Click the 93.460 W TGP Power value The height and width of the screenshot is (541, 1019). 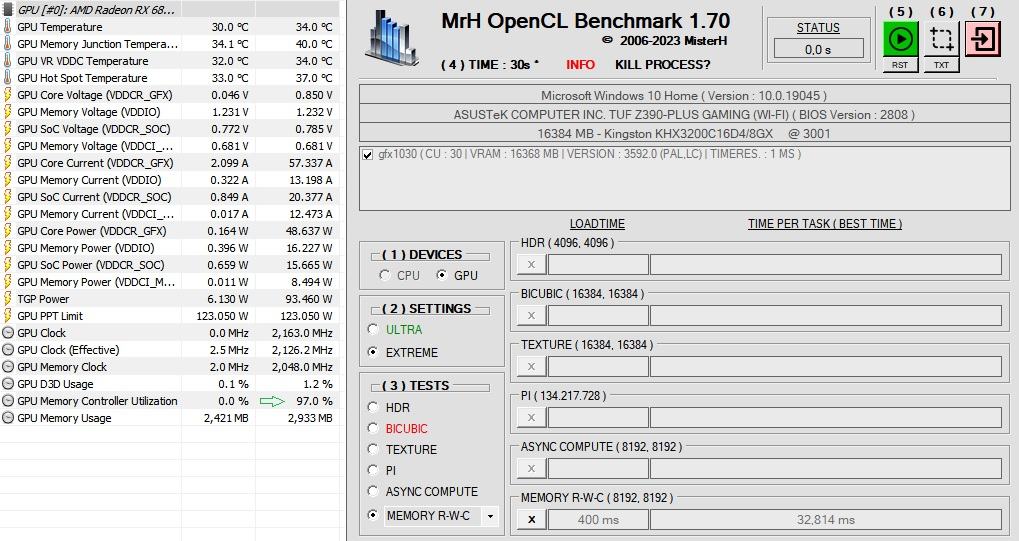(309, 299)
